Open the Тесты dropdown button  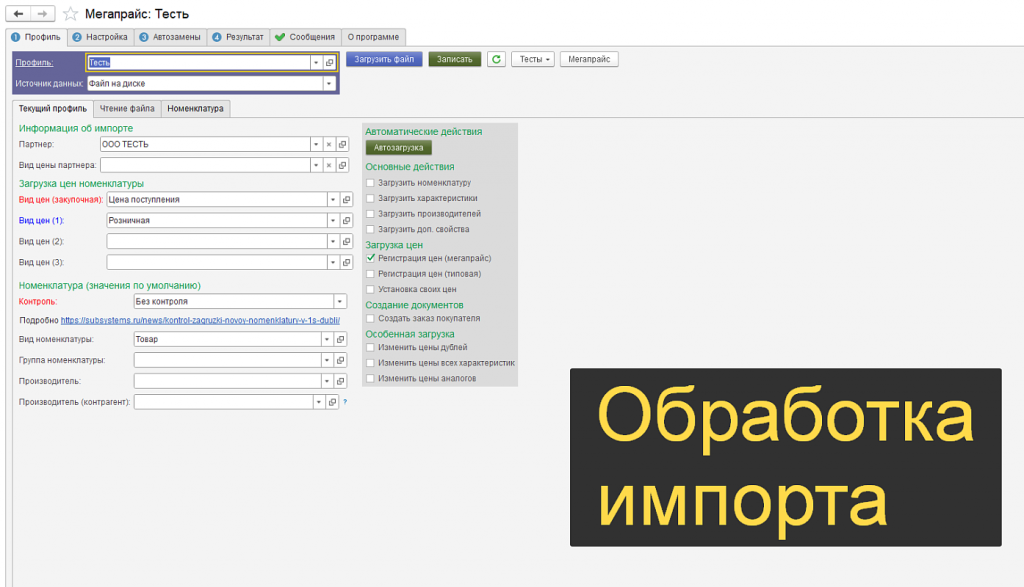point(533,59)
